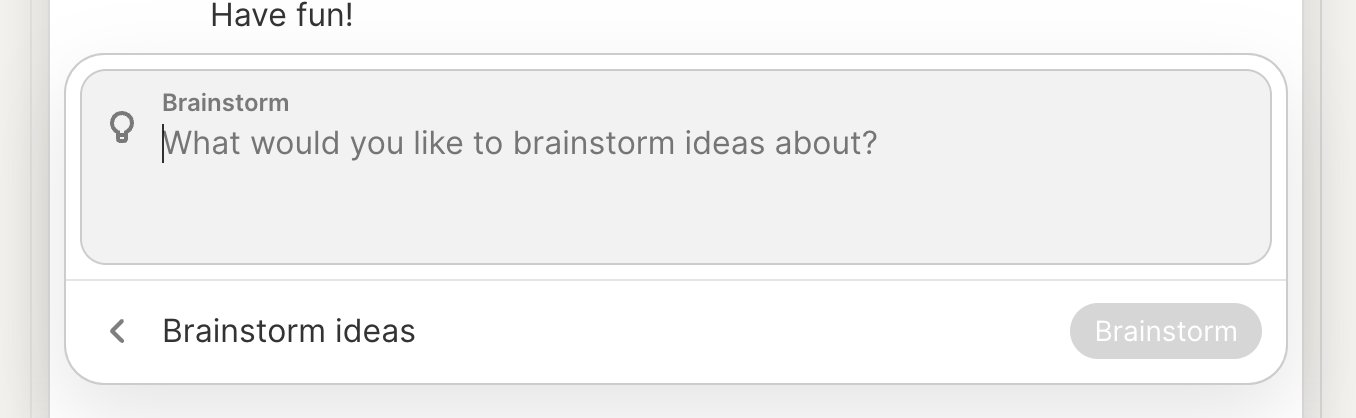Viewport: 1356px width, 418px height.
Task: Click the lightbulb Brainstorm icon
Action: (122, 127)
